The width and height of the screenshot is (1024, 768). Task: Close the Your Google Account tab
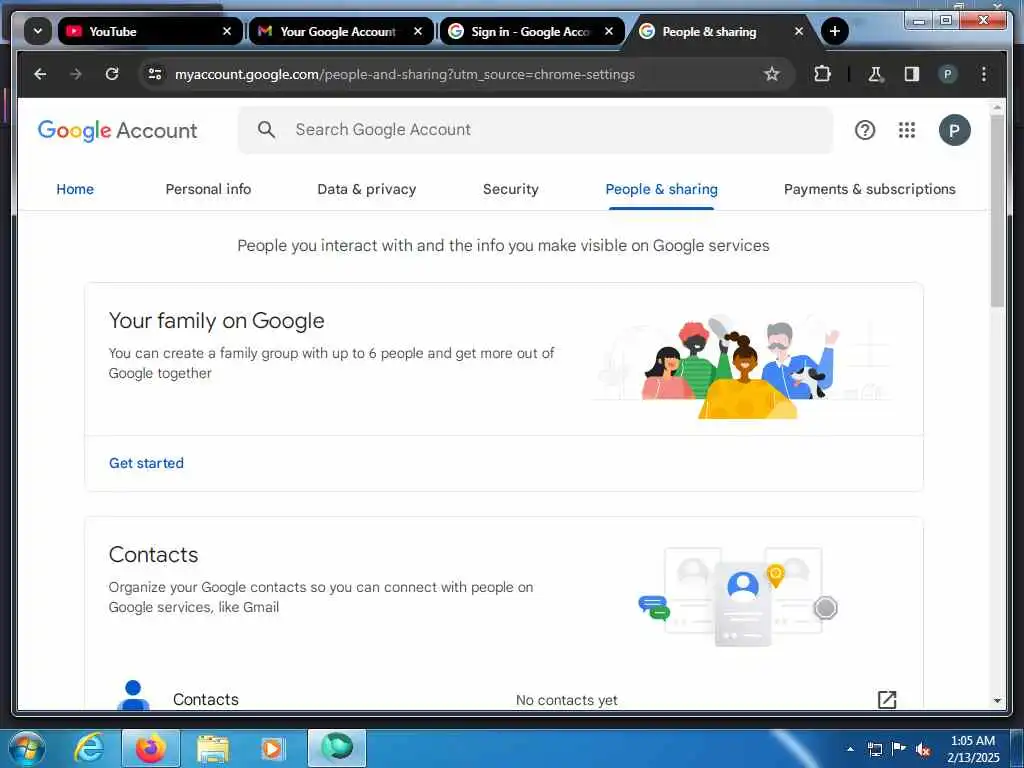point(418,31)
